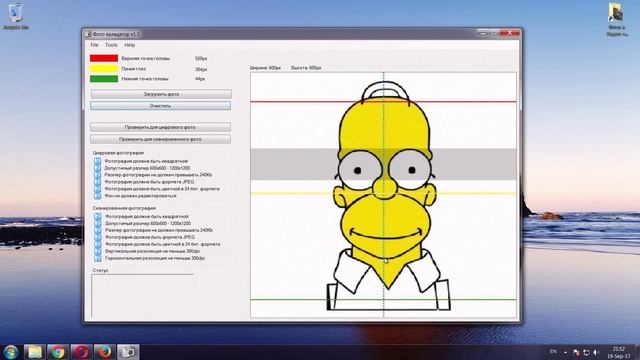Click the 'Загрузить фото' button
This screenshot has width=640, height=360.
161,94
